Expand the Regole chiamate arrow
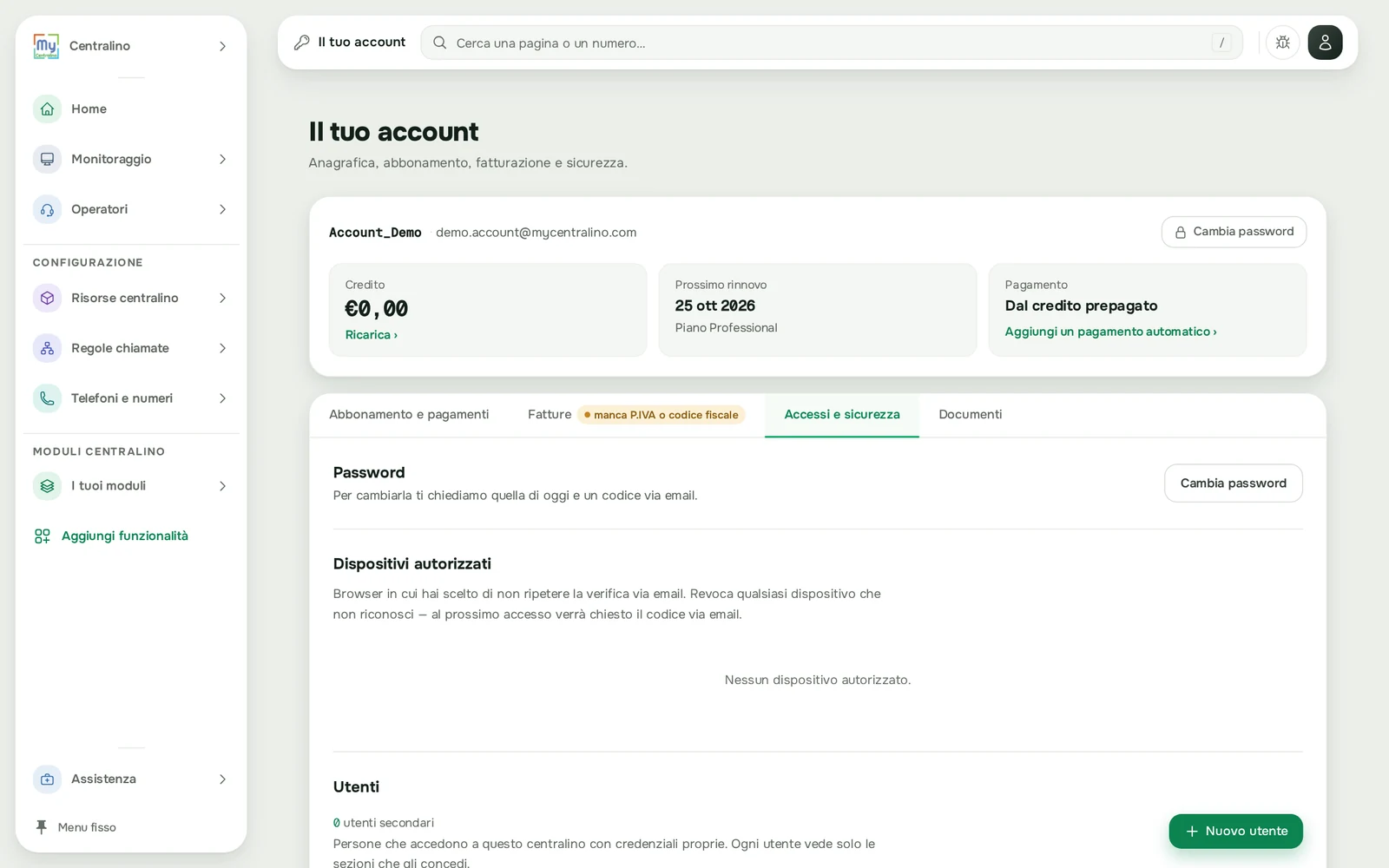The width and height of the screenshot is (1389, 868). pos(222,349)
